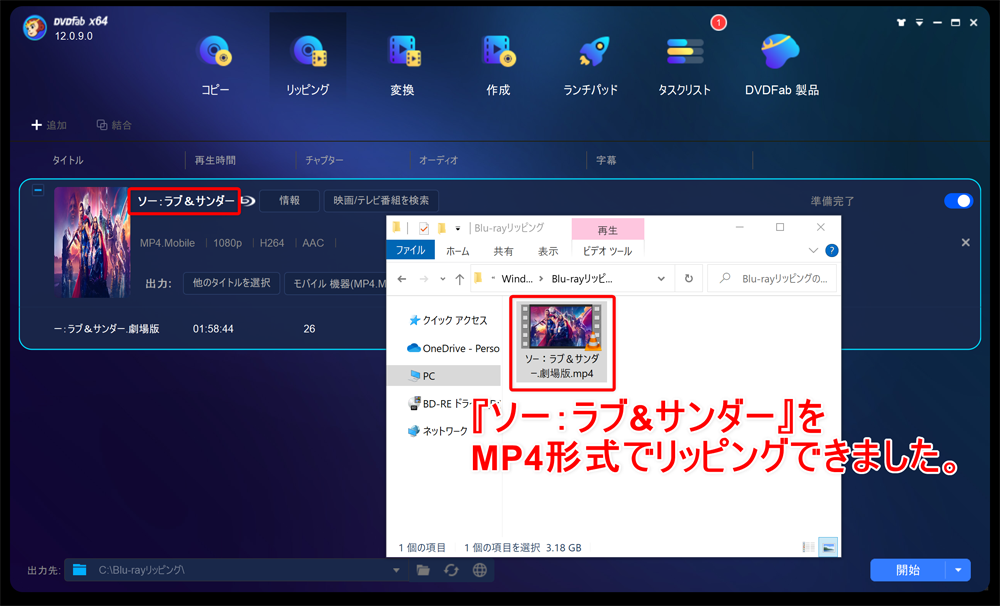Click the properties checkmark icon in Explorer title bar
Image resolution: width=1000 pixels, height=606 pixels.
[424, 228]
